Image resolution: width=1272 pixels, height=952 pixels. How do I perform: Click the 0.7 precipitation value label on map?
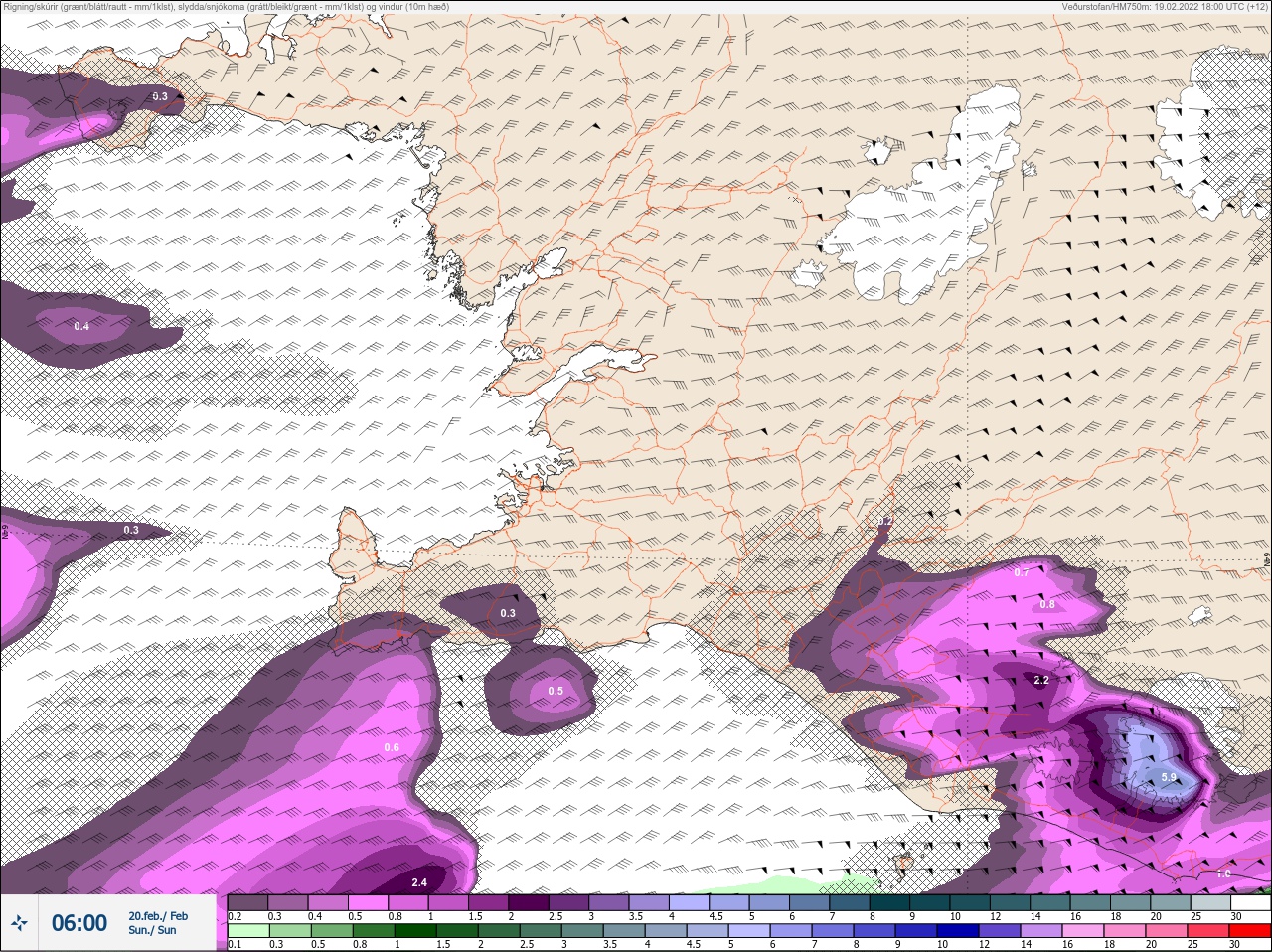tap(1022, 573)
